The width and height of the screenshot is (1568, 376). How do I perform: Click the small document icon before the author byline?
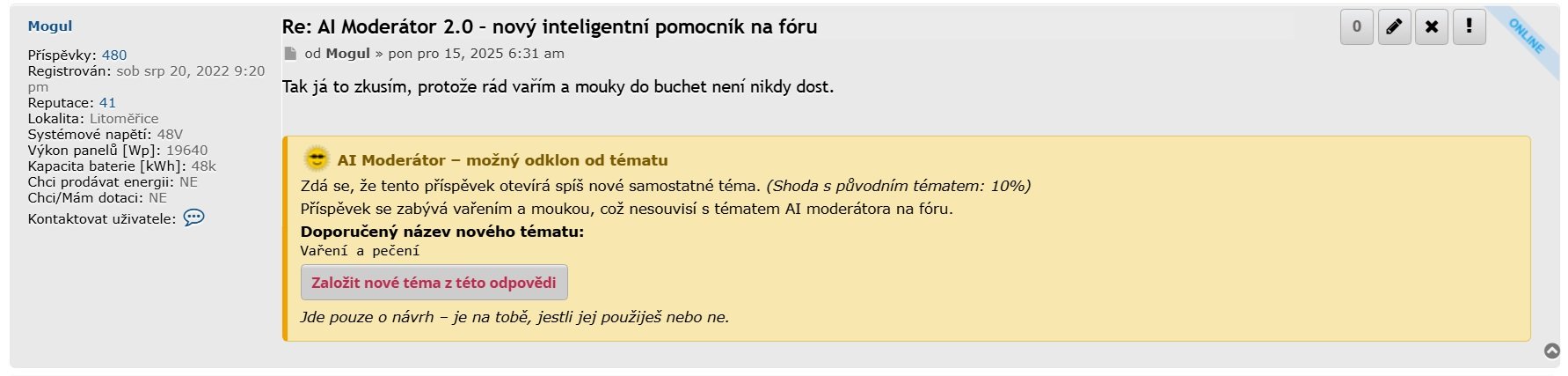point(290,54)
